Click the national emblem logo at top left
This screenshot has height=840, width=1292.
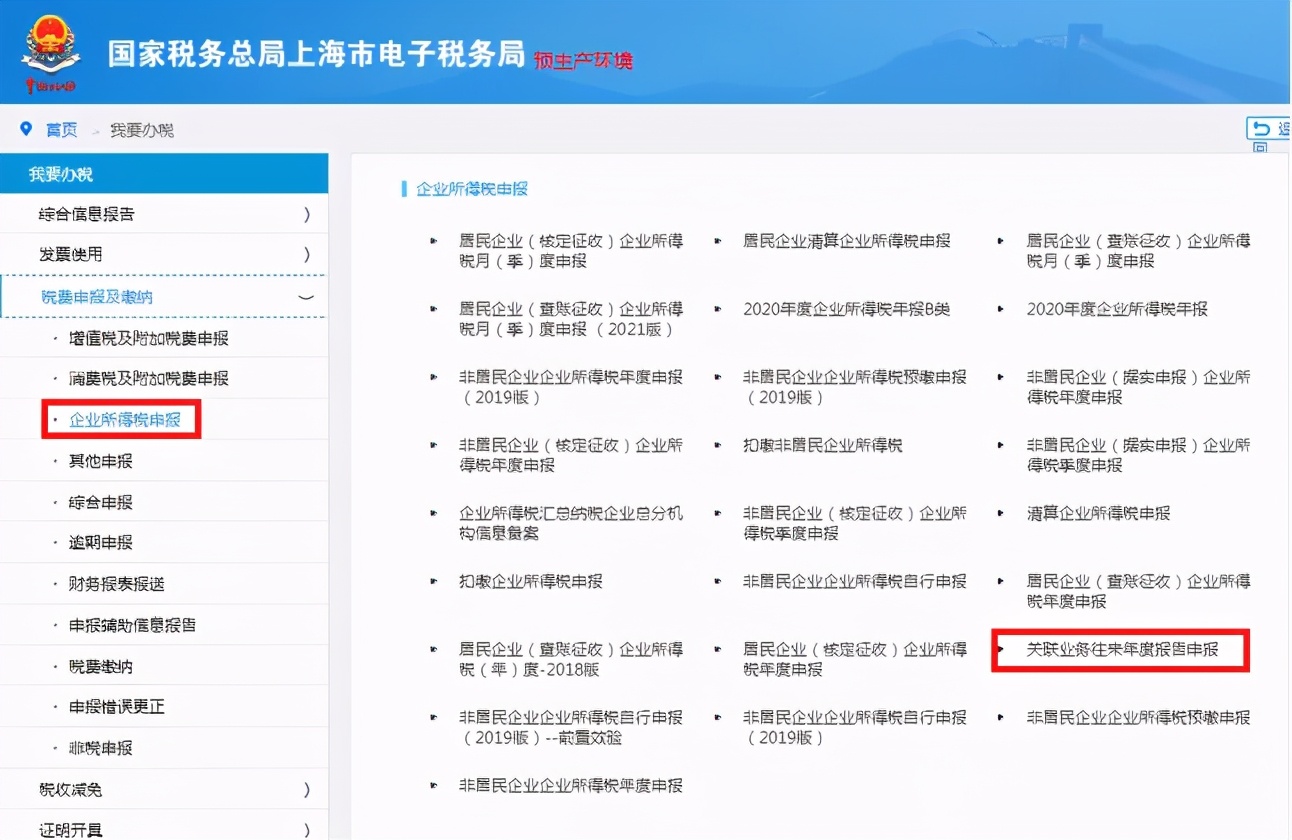[51, 45]
